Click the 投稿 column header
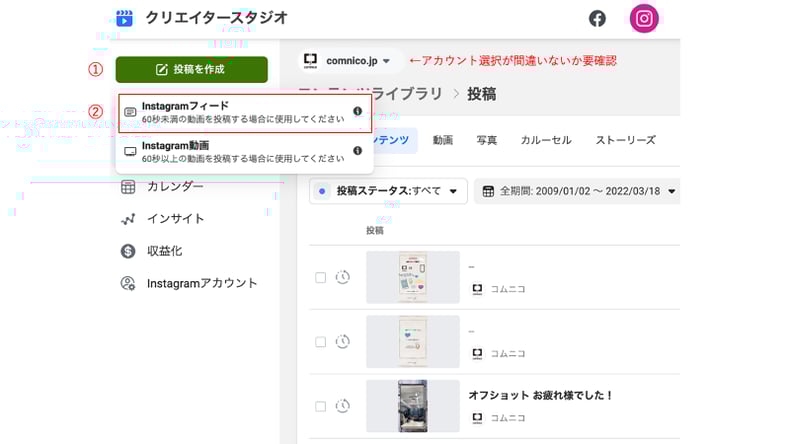Viewport: 790px width, 444px height. coord(375,230)
